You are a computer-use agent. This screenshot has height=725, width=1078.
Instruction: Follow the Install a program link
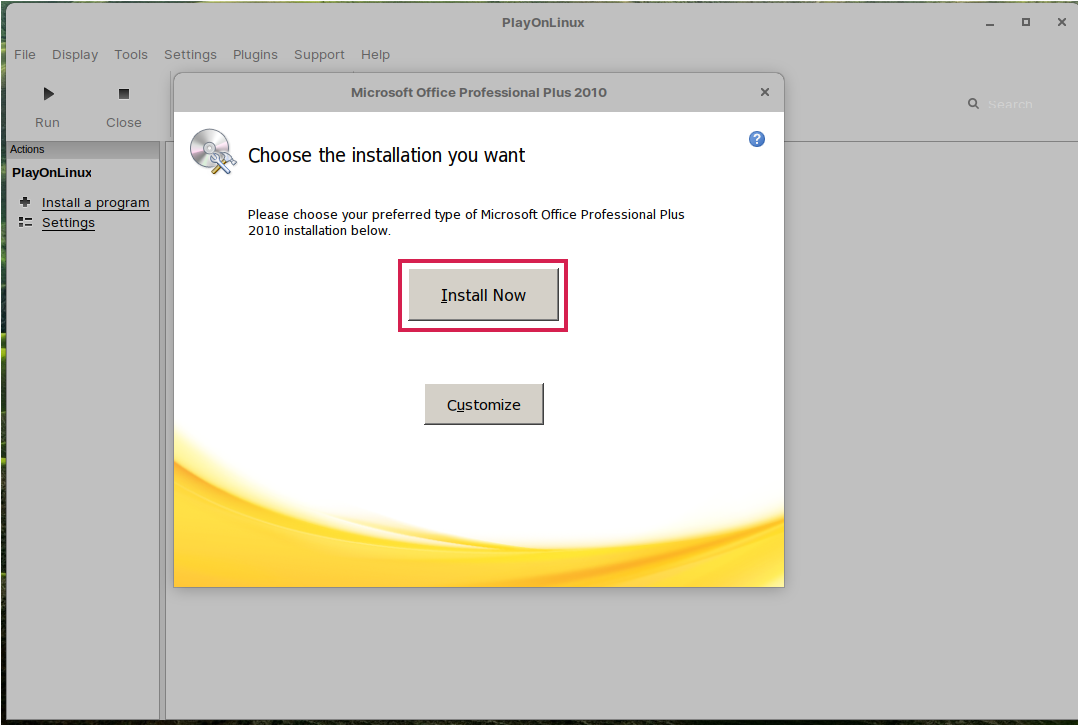(96, 203)
